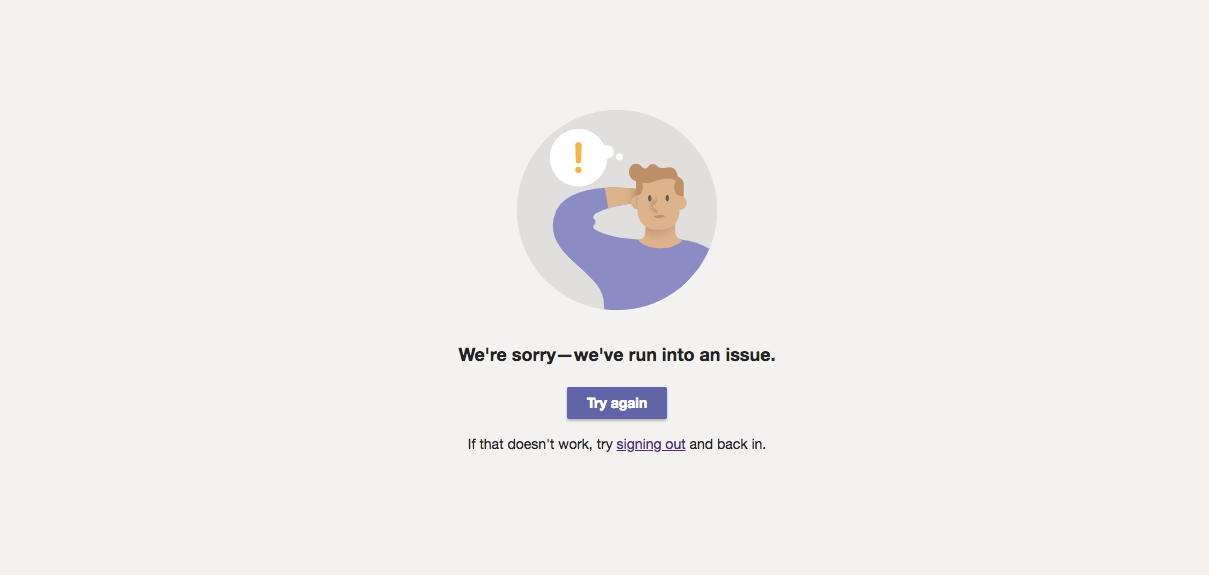Click the confused person's face
Screen dimensions: 1209x575
[660, 205]
